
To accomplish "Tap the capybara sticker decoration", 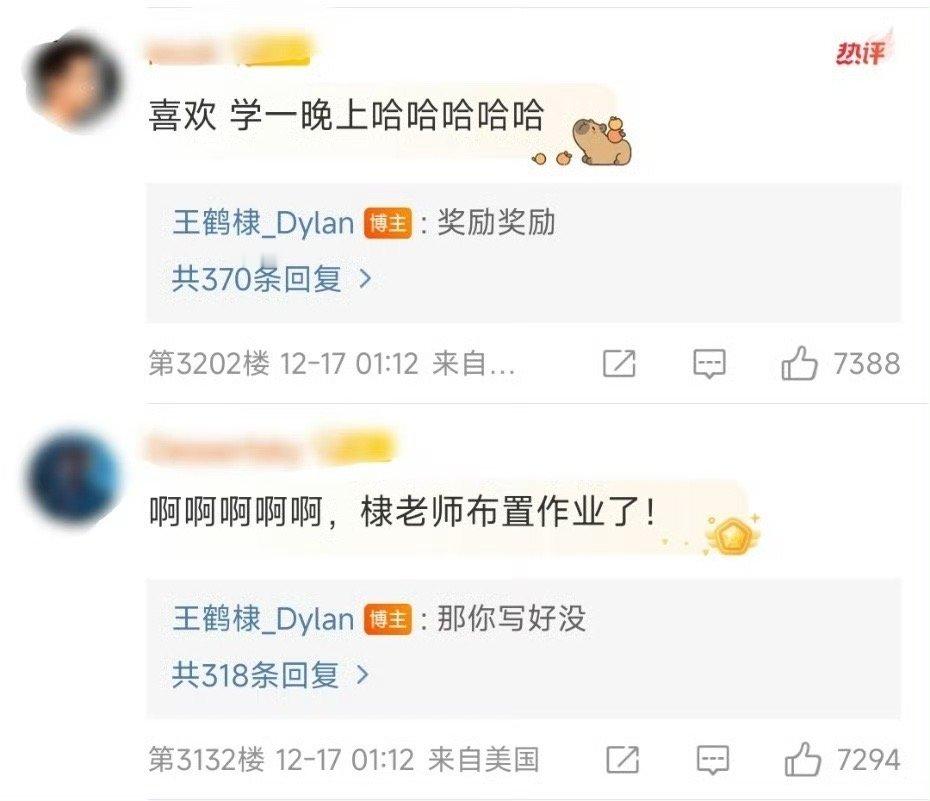I will [x=600, y=141].
